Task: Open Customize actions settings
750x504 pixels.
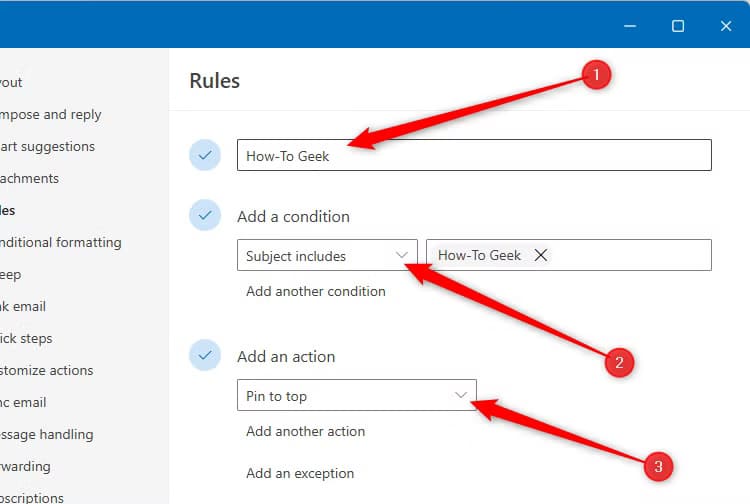Action: click(46, 370)
